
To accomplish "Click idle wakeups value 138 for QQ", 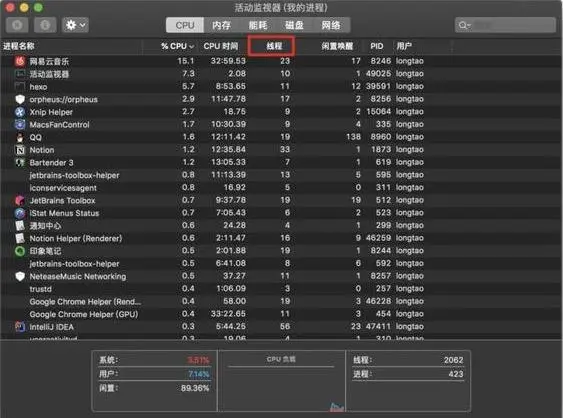I will 354,137.
